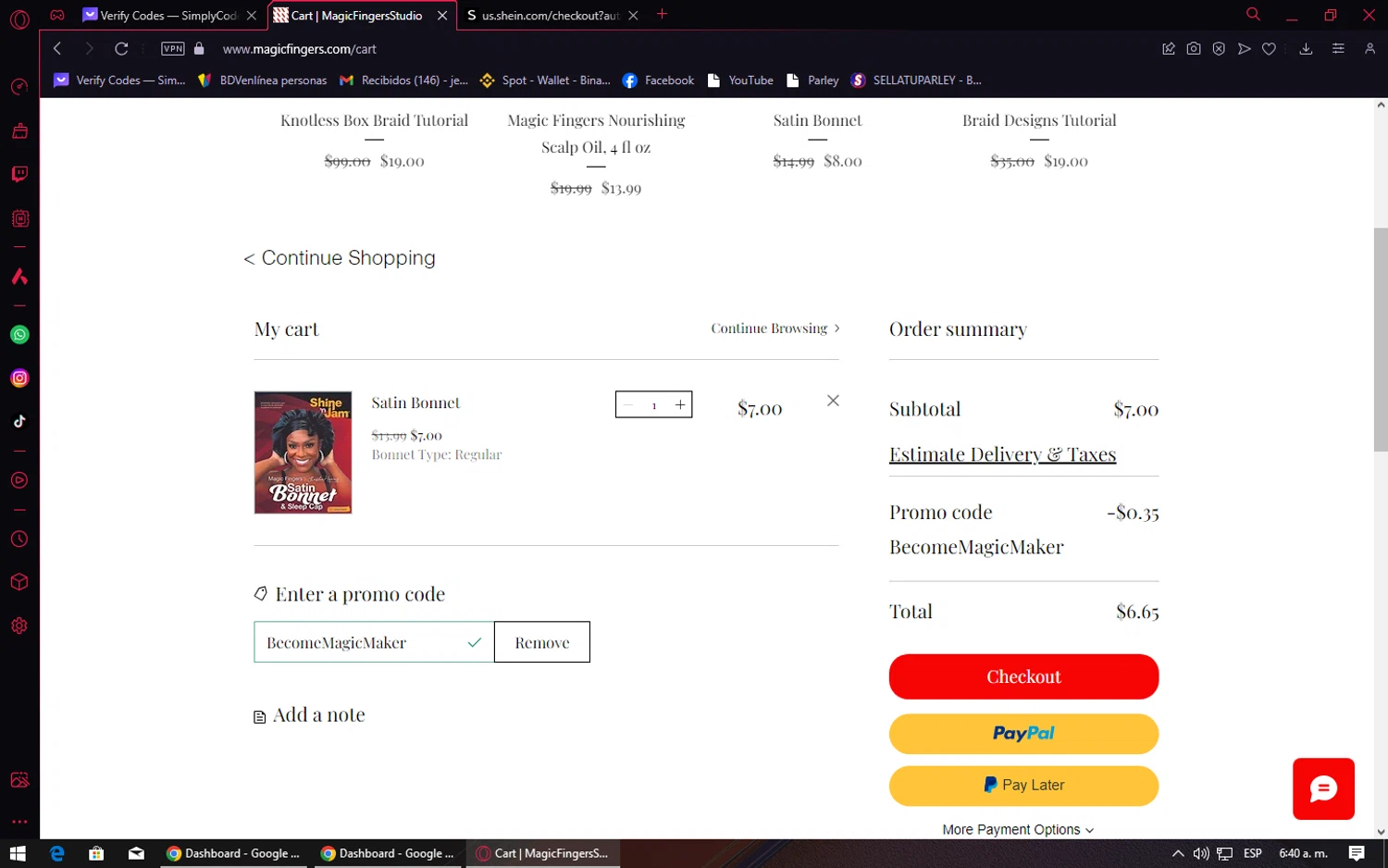Open Microsoft Store taskbar icon
Viewport: 1388px width, 868px height.
[x=96, y=853]
